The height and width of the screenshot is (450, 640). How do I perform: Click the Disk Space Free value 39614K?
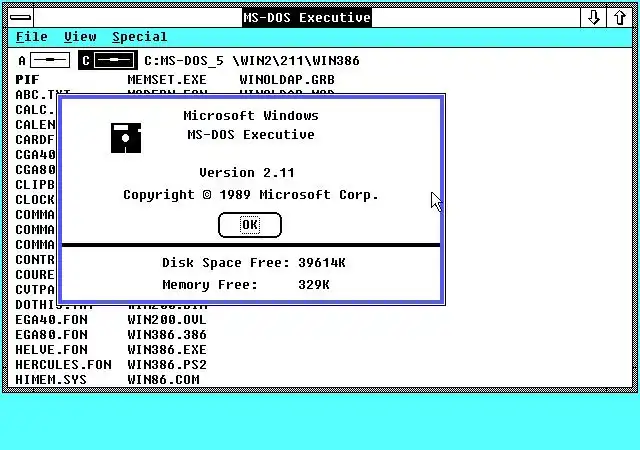click(x=322, y=263)
